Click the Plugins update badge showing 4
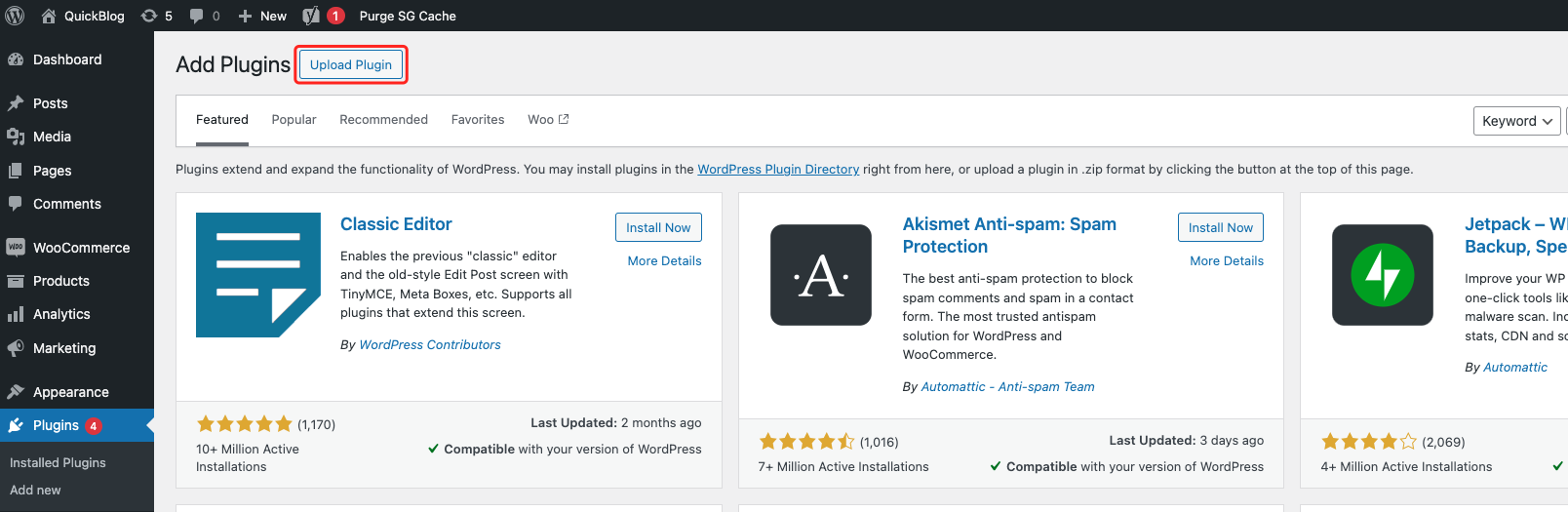The image size is (1568, 512). pos(94,426)
